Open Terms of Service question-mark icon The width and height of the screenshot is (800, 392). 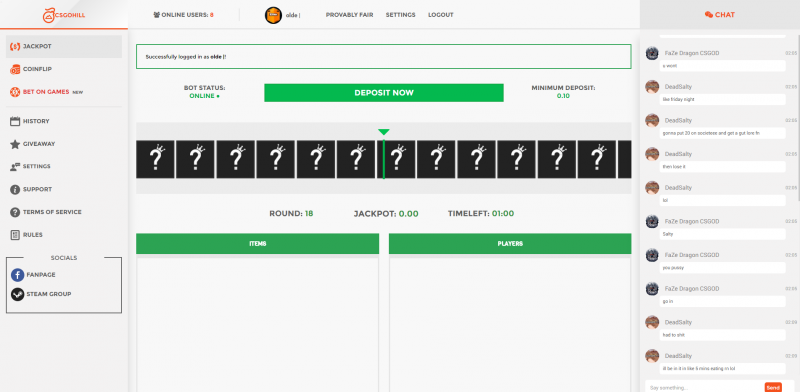pyautogui.click(x=15, y=212)
